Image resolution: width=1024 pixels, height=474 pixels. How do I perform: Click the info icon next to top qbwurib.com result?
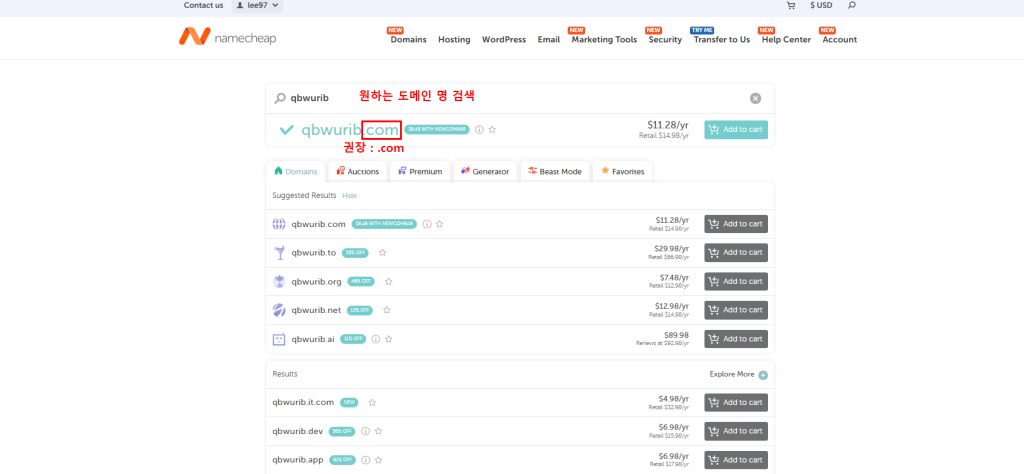479,129
